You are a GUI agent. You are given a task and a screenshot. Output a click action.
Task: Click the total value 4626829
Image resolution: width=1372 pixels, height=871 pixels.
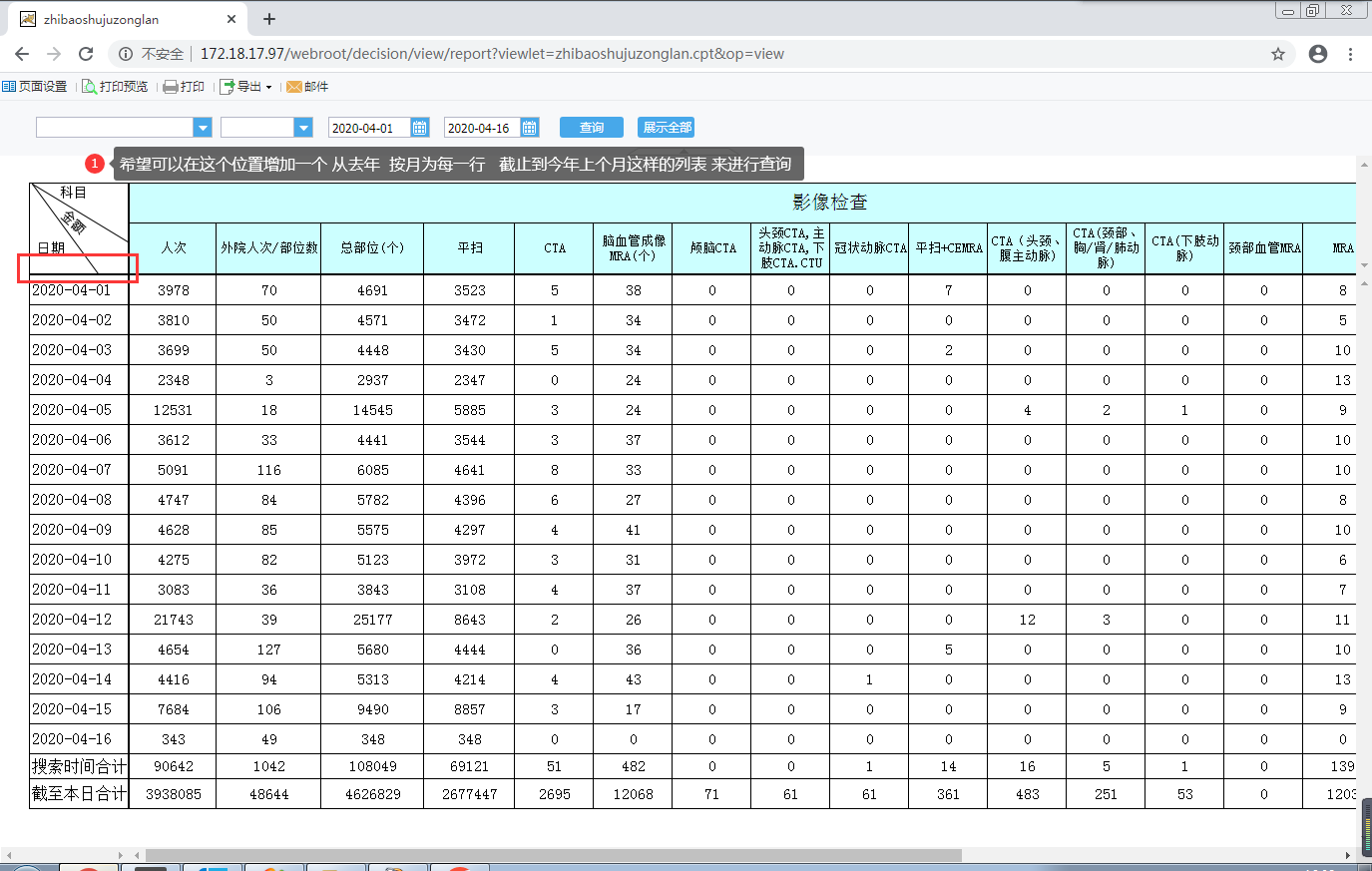pyautogui.click(x=372, y=794)
